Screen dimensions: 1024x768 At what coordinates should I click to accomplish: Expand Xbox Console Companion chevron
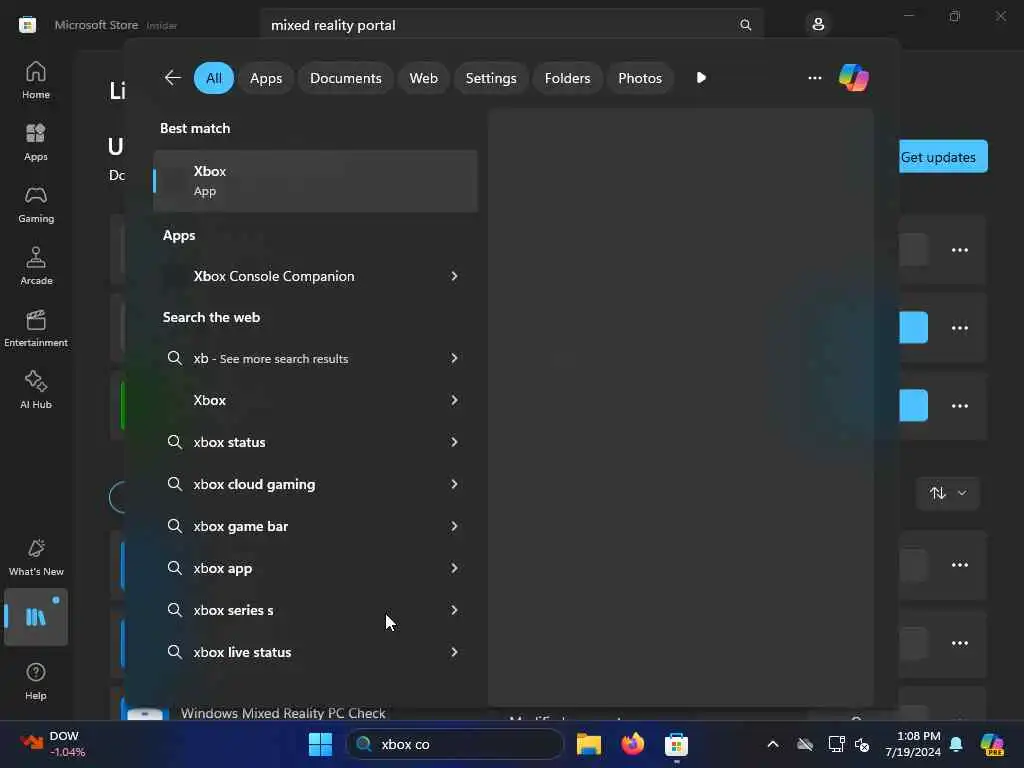click(454, 276)
